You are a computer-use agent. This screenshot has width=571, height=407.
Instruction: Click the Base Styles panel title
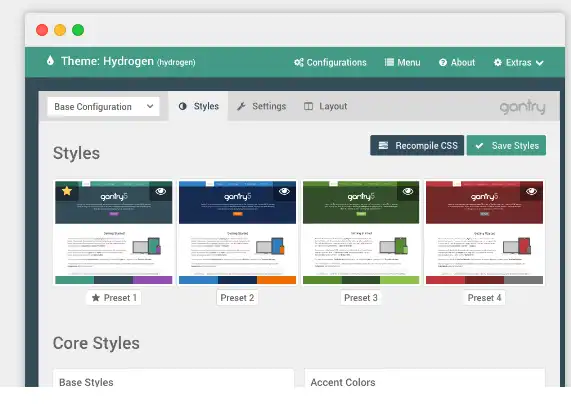tap(86, 382)
